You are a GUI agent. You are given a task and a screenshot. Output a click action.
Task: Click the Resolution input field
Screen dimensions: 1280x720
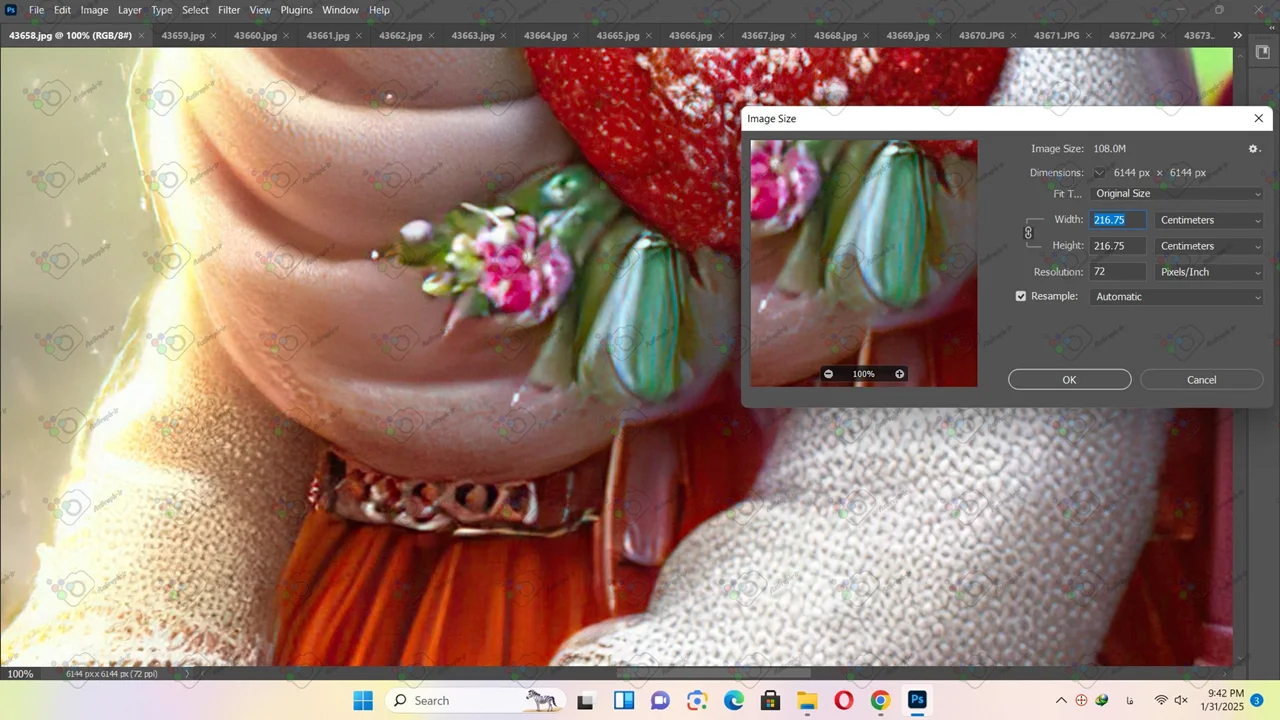coord(1117,272)
